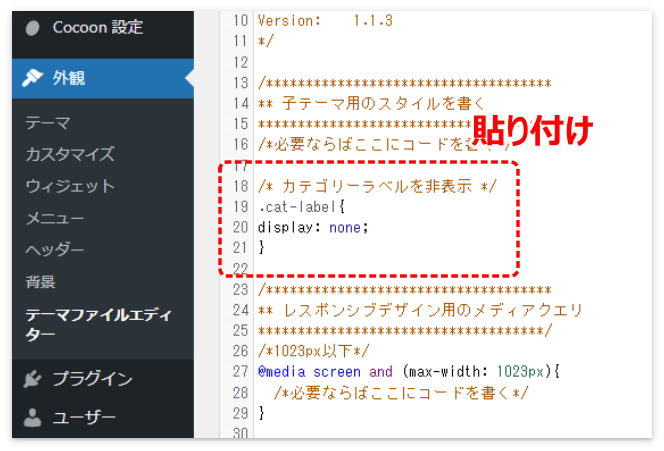Click line number 27 in gutter
This screenshot has width=664, height=451.
pyautogui.click(x=240, y=372)
